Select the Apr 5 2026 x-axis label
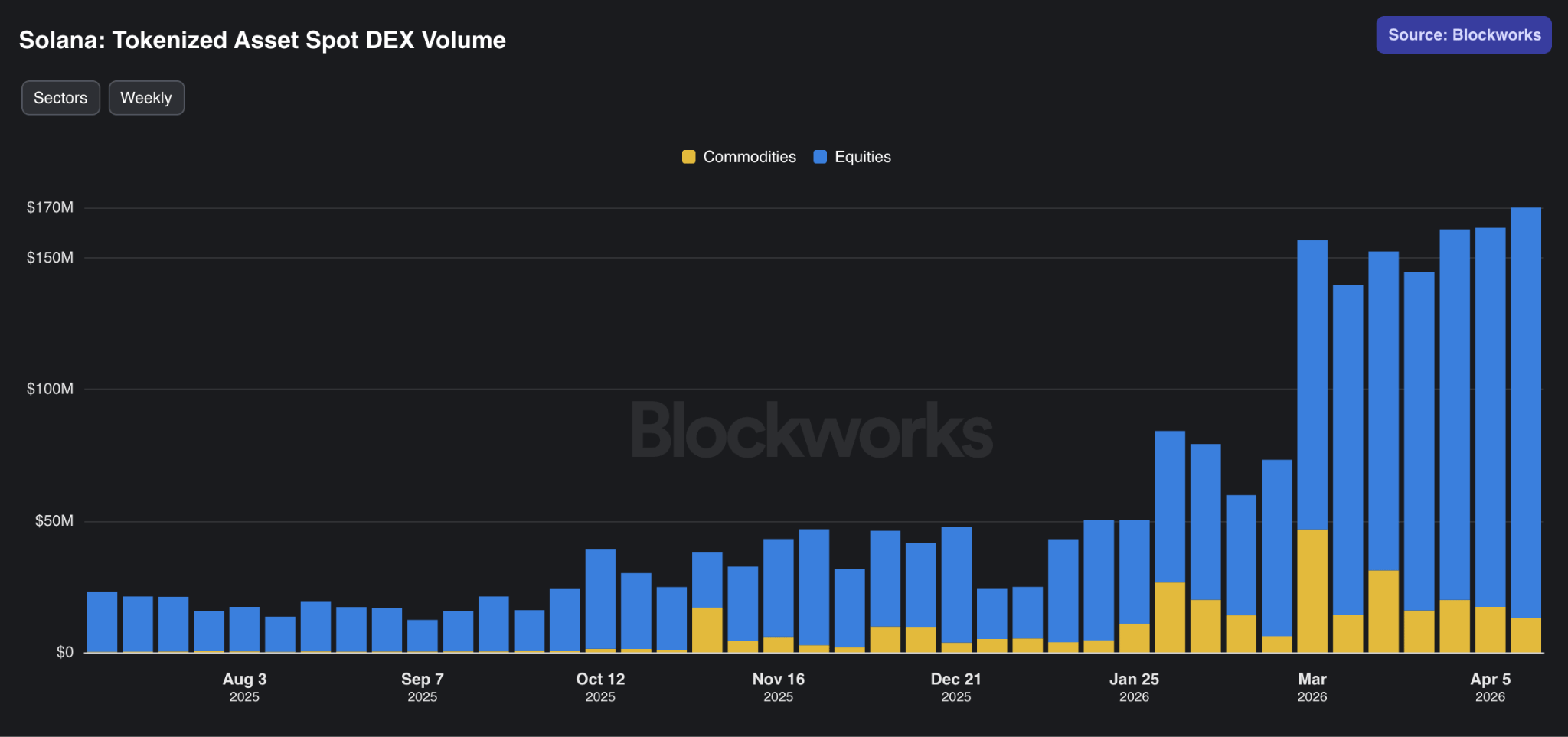The height and width of the screenshot is (737, 1568). tap(1491, 687)
